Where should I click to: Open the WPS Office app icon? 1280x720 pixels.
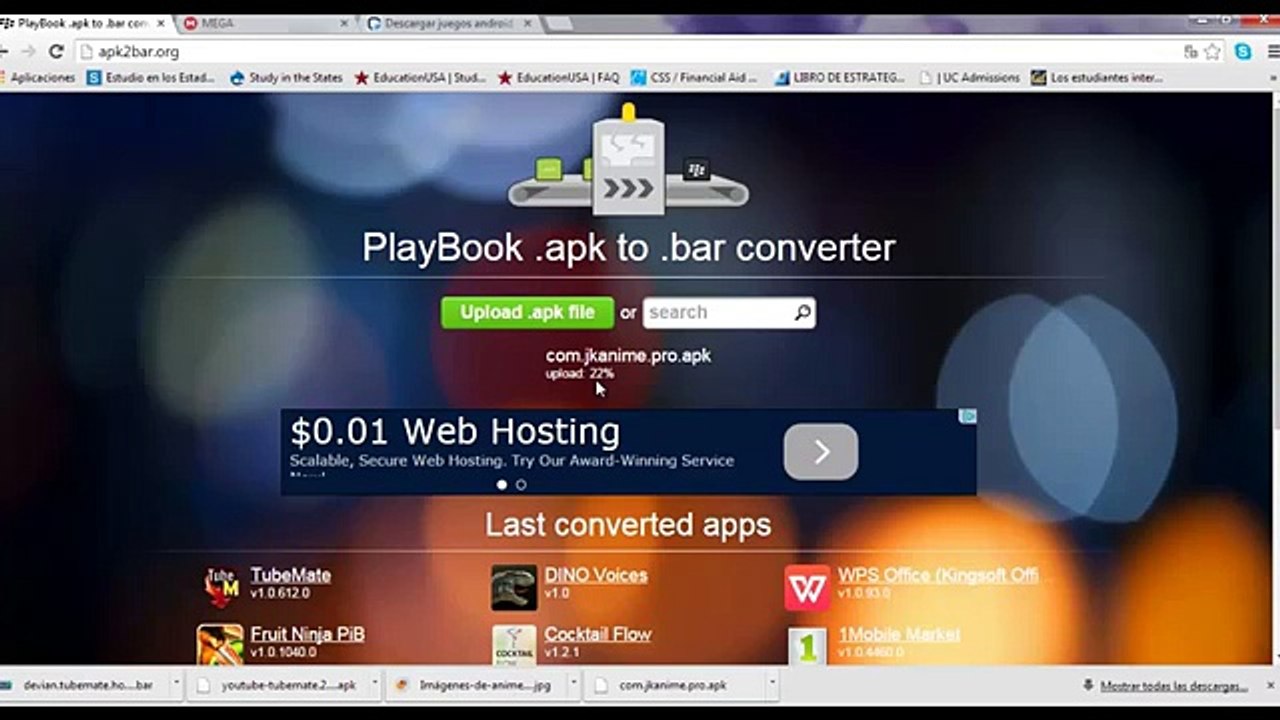tap(807, 587)
